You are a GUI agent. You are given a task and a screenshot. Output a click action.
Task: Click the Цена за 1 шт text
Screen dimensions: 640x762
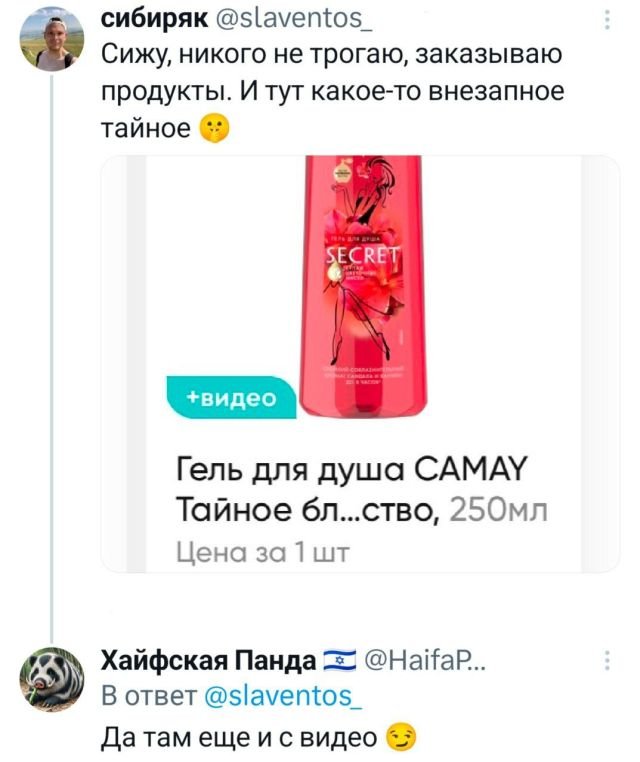click(x=262, y=553)
